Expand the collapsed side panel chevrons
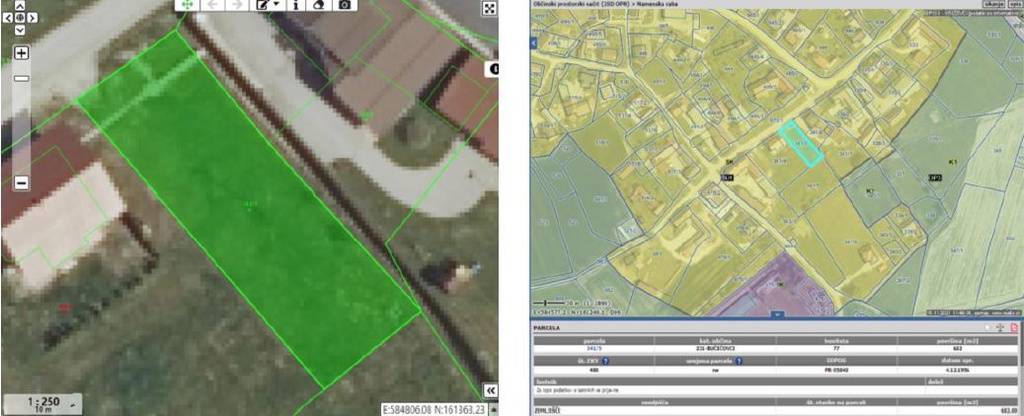The image size is (1024, 416). coord(489,390)
